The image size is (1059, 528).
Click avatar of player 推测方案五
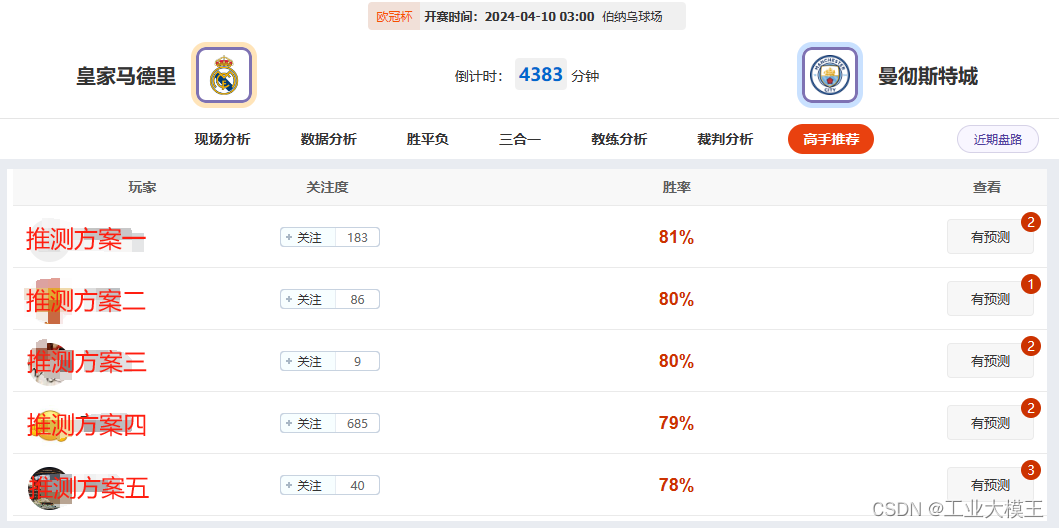[x=49, y=488]
